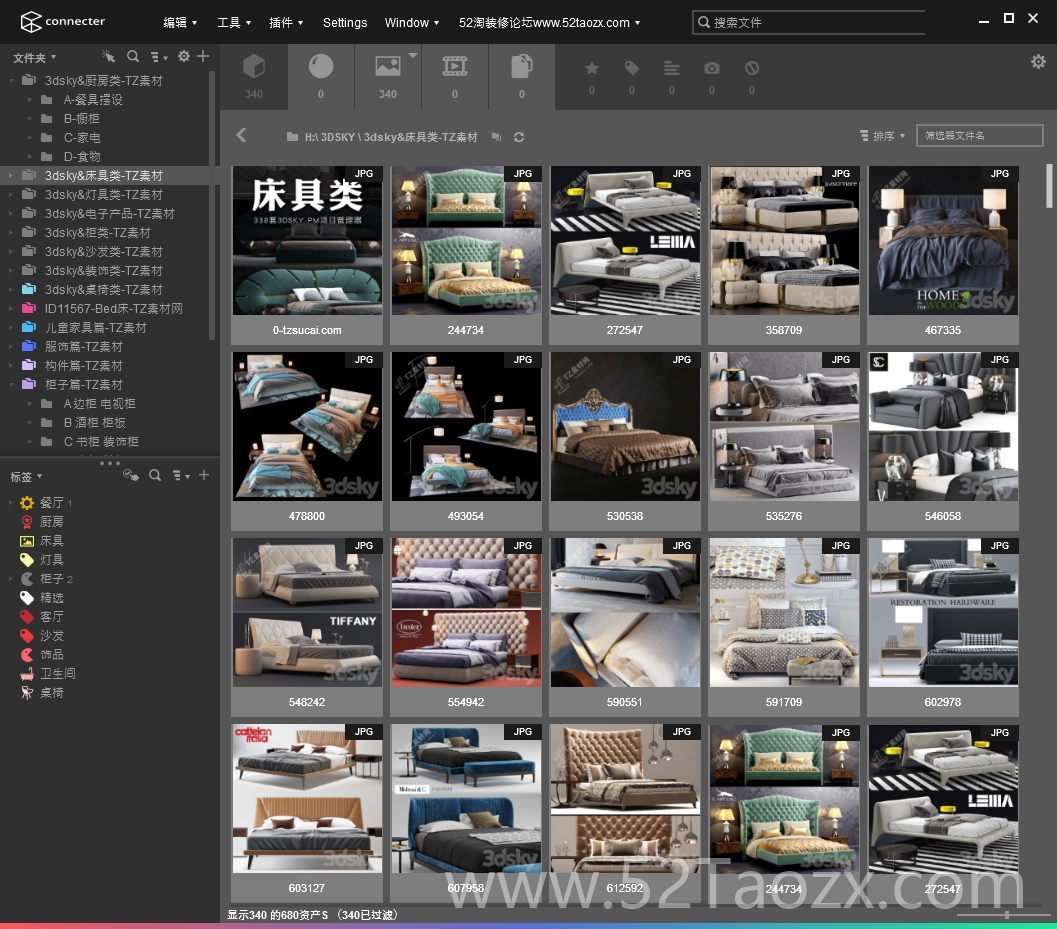
Task: Click the add folder plus icon
Action: tap(203, 57)
